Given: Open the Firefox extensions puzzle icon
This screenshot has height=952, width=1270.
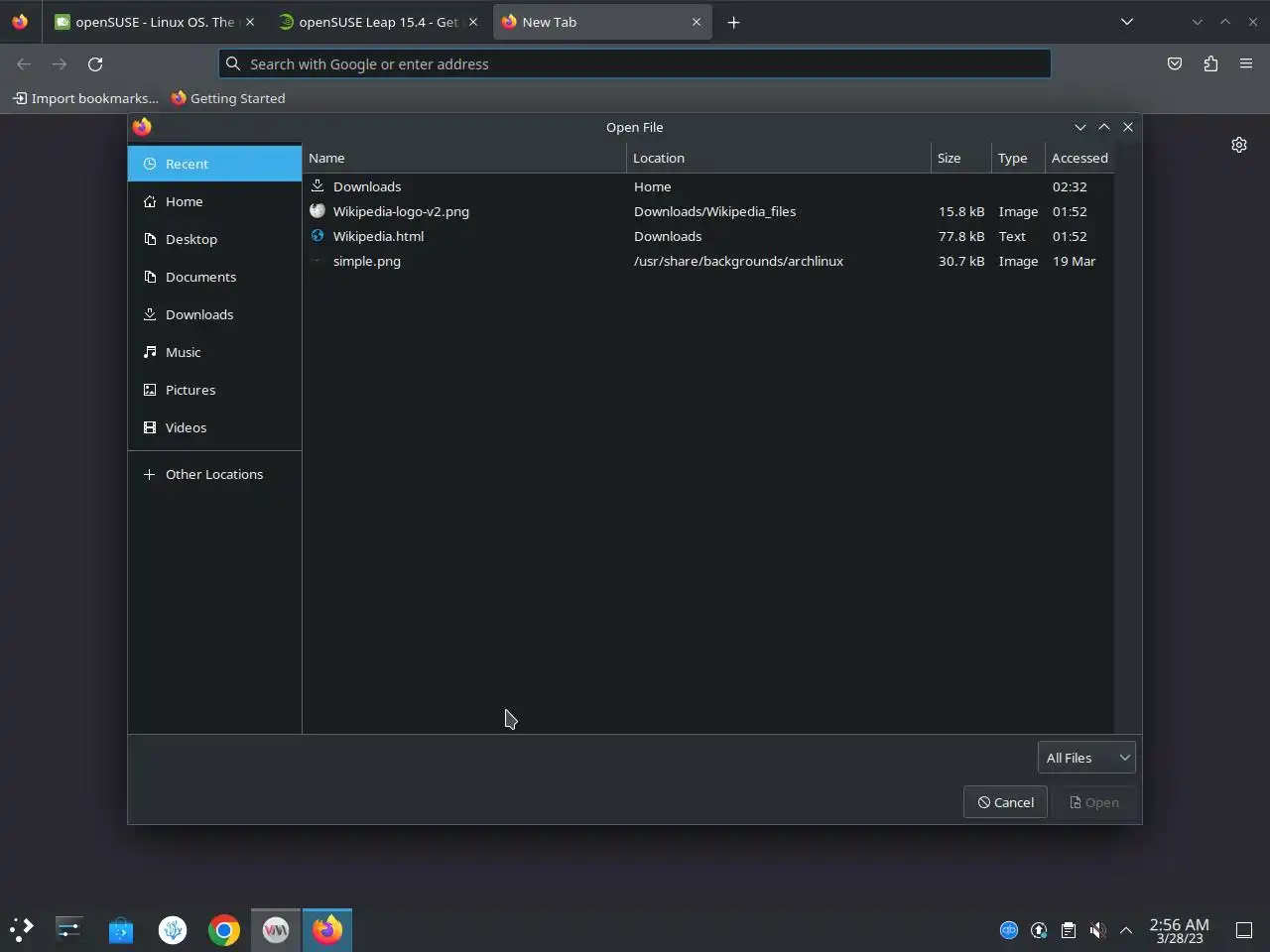Looking at the screenshot, I should pyautogui.click(x=1210, y=63).
